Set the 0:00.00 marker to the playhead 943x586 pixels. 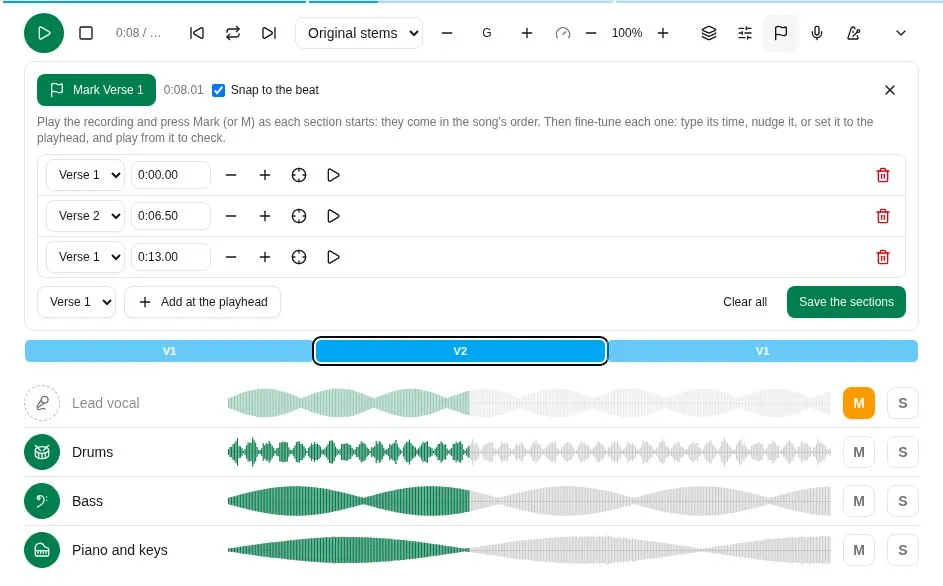coord(299,175)
